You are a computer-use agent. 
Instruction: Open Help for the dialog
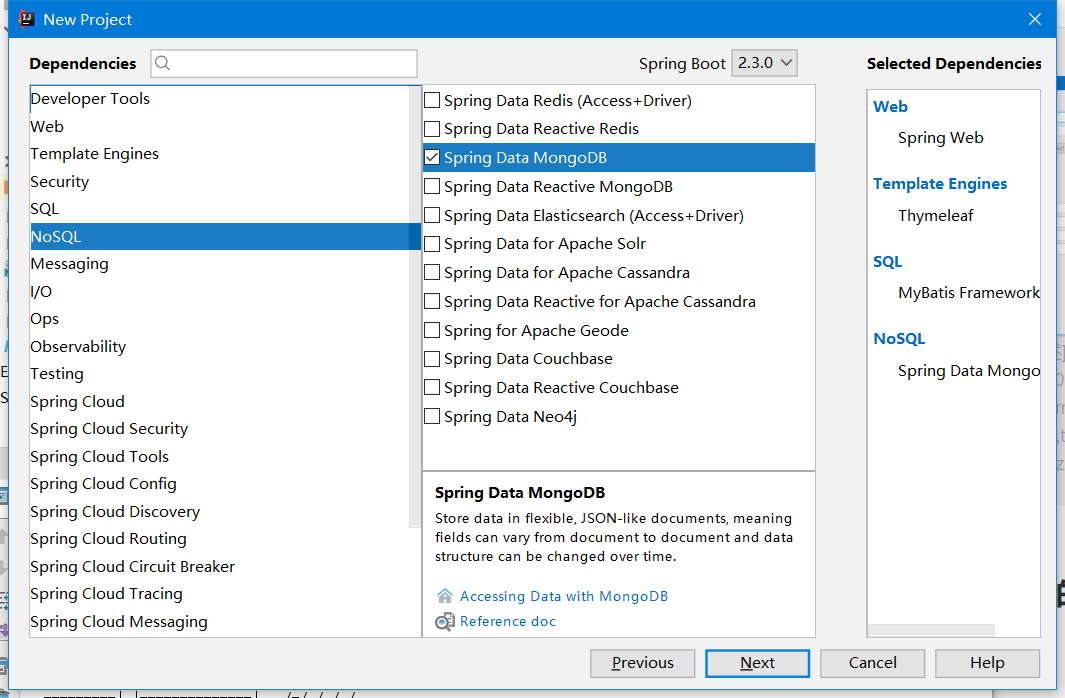pos(987,663)
